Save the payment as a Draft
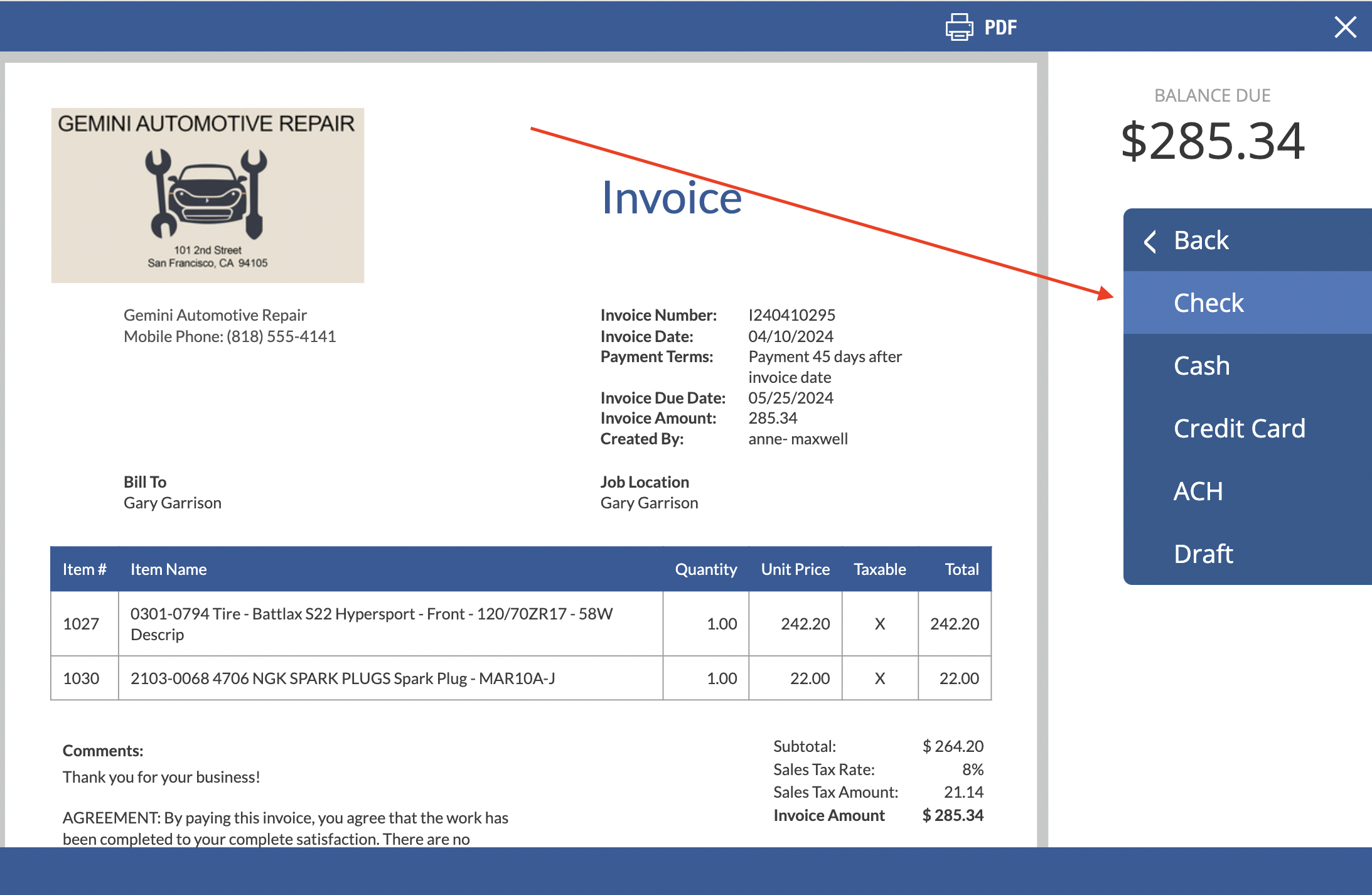1372x895 pixels. [x=1203, y=553]
